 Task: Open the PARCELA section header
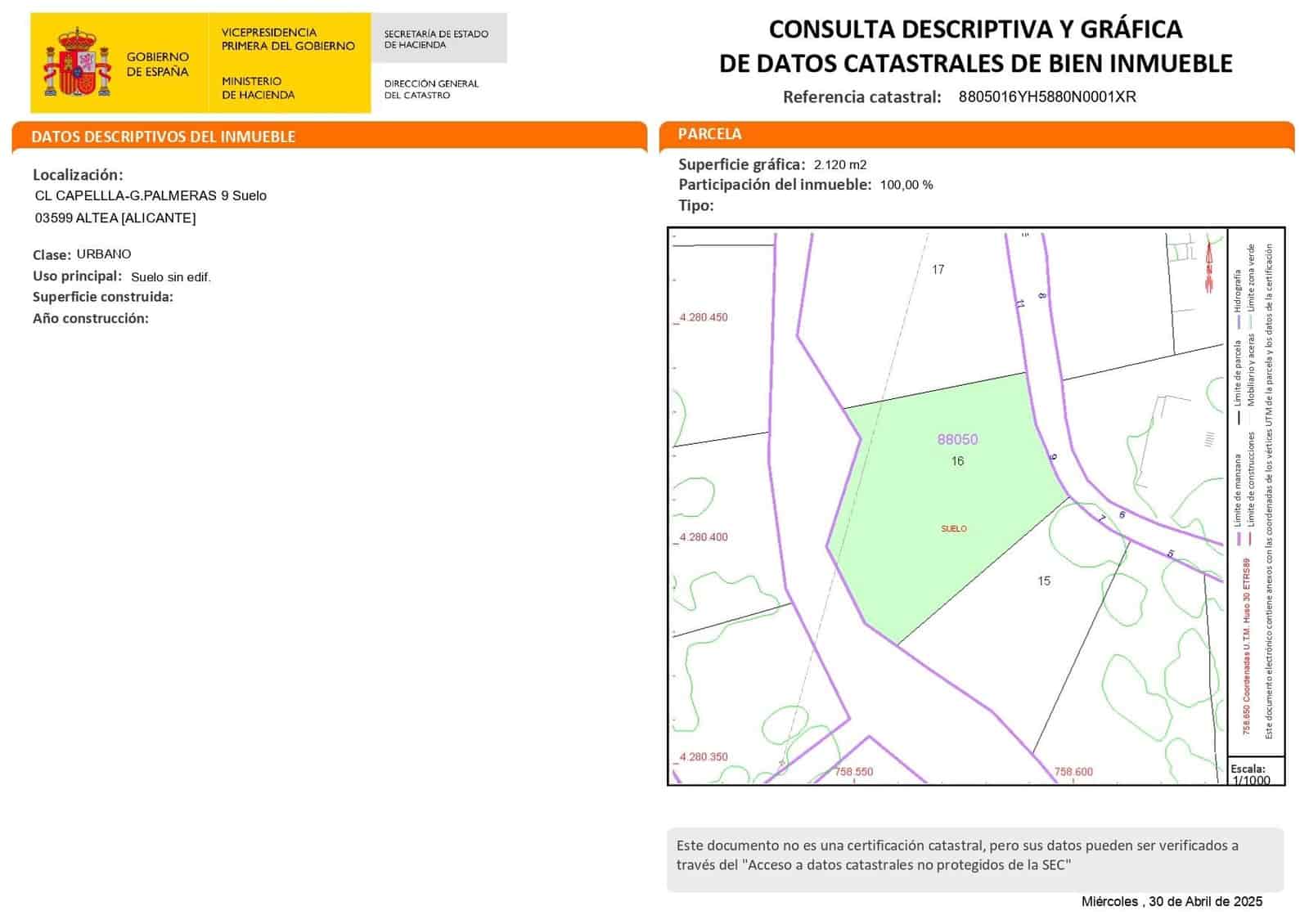pos(710,134)
